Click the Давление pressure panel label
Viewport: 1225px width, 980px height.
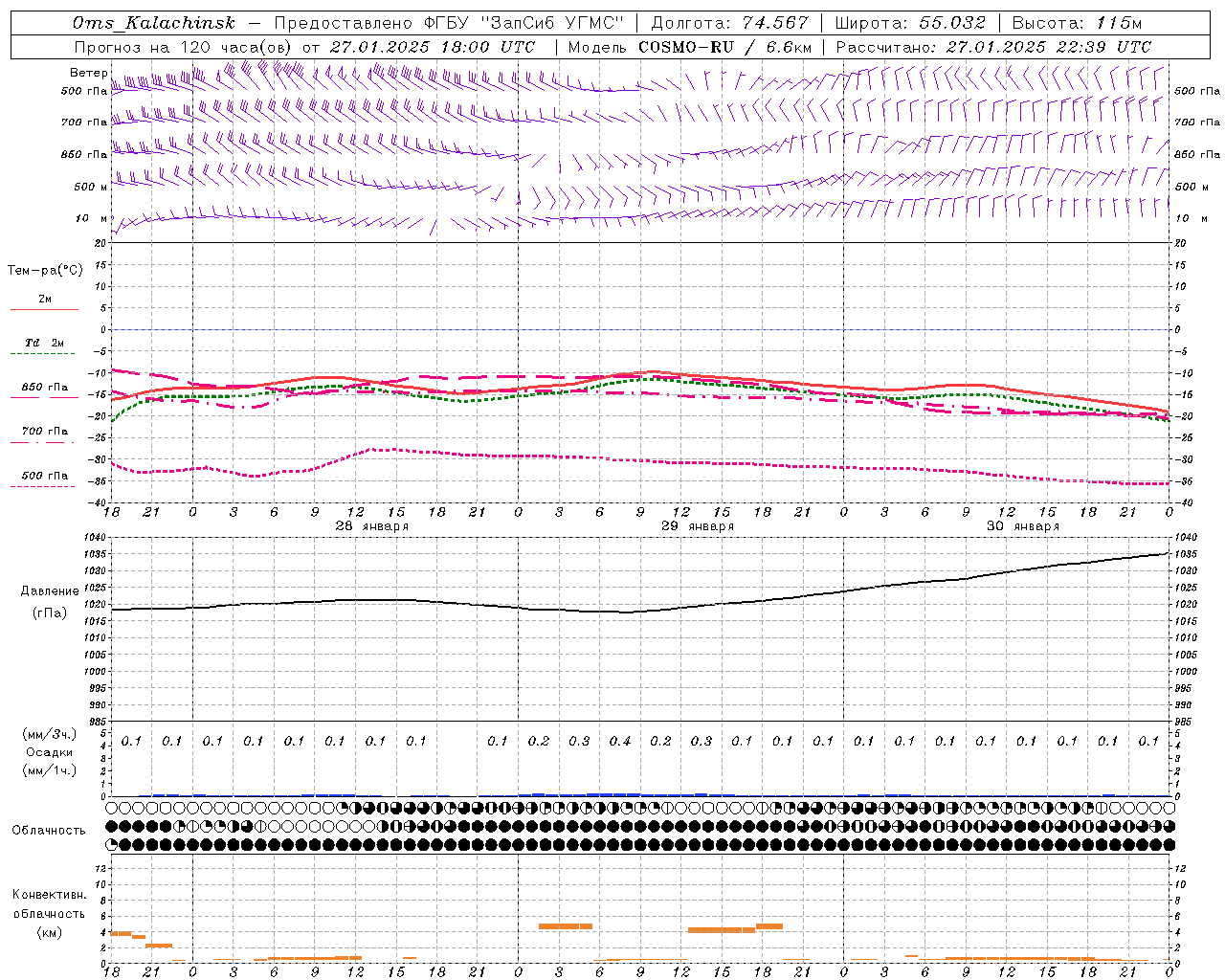coord(50,591)
